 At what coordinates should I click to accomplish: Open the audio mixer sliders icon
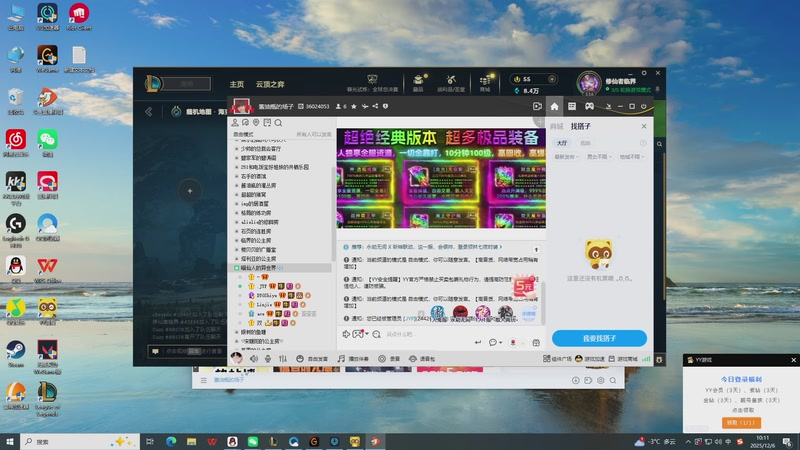coord(283,359)
